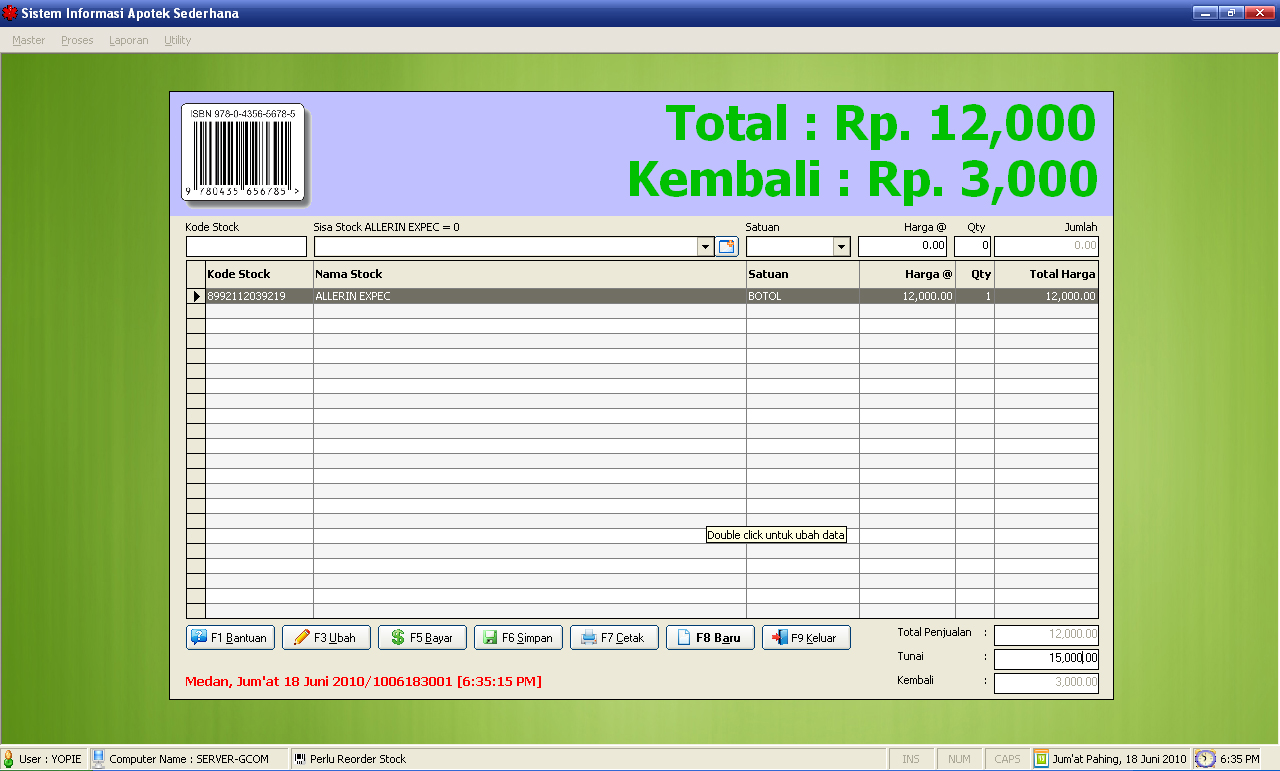Click the F5 Bayar payment button
1280x771 pixels.
pos(422,638)
